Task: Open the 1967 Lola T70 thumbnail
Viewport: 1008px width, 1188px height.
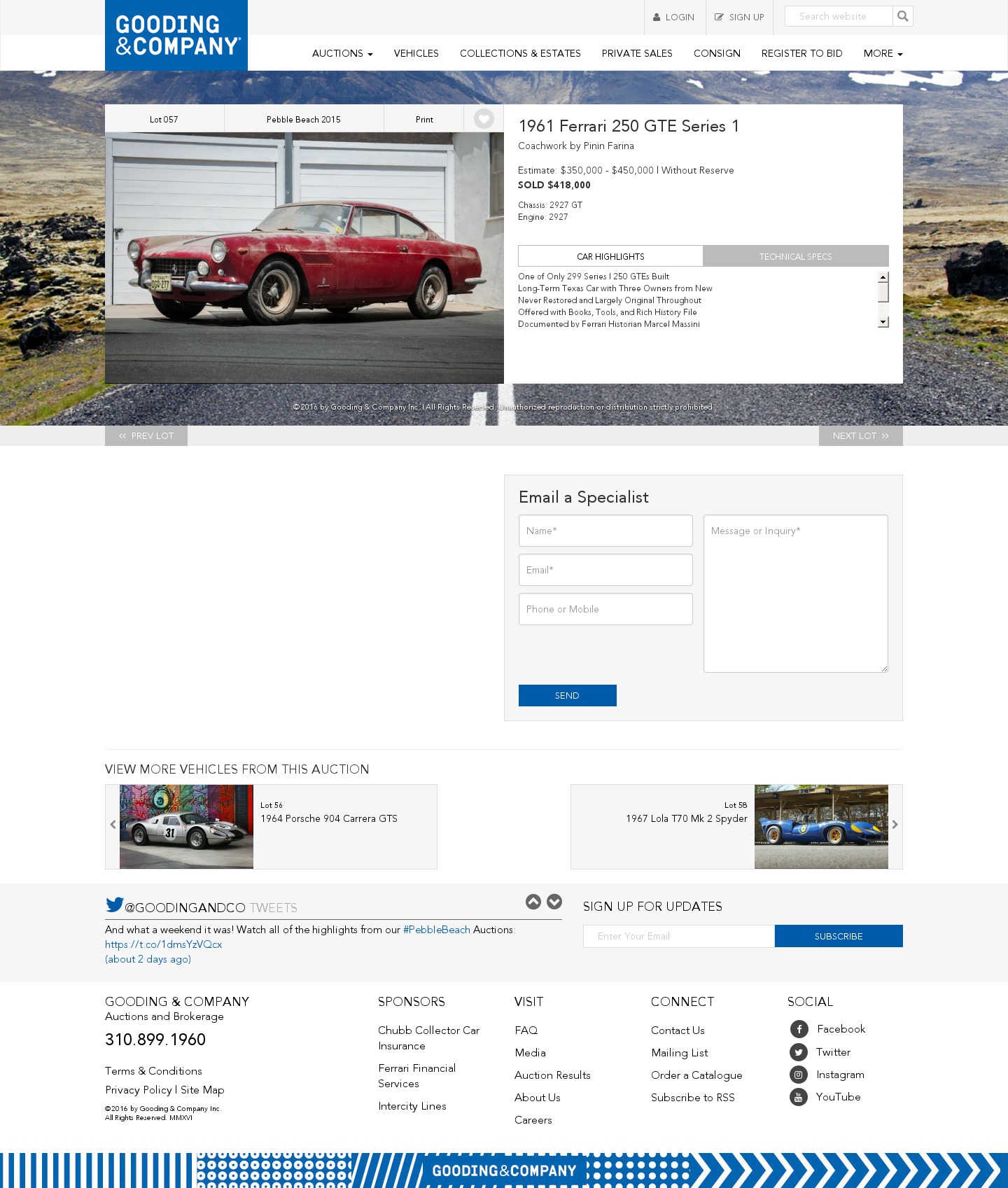Action: tap(821, 827)
